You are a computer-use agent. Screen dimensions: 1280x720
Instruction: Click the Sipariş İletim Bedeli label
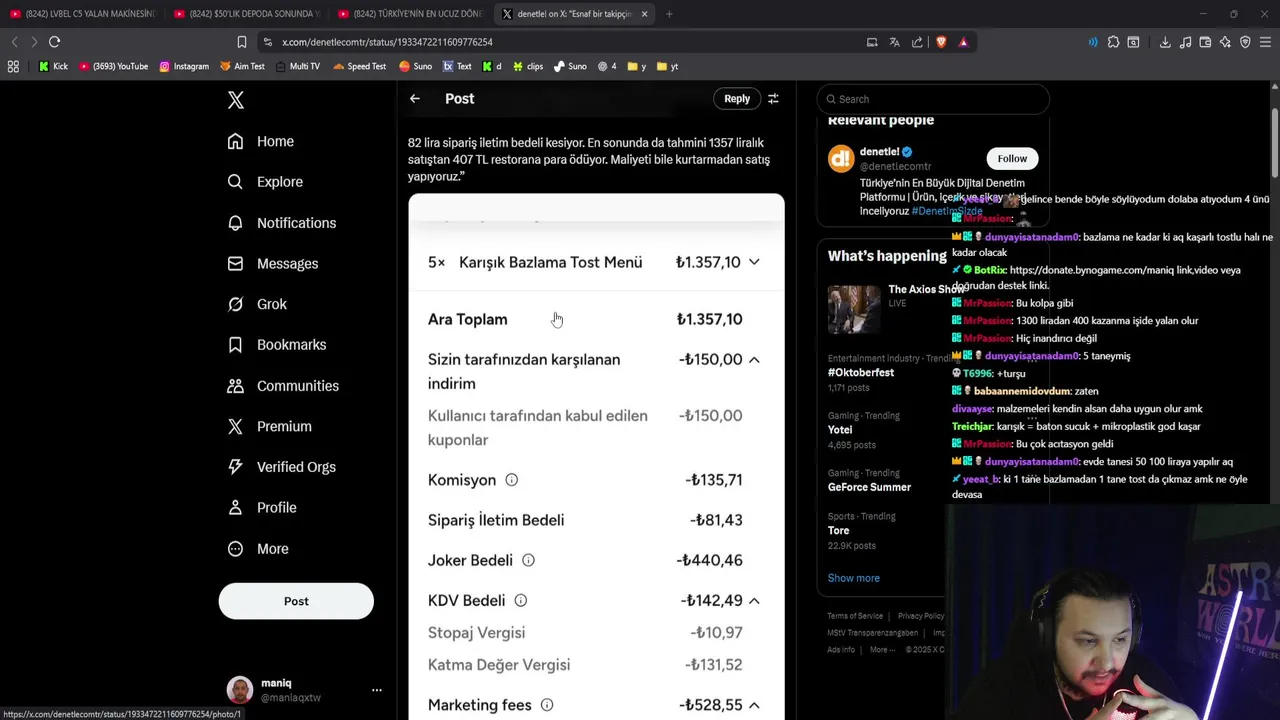coord(496,520)
